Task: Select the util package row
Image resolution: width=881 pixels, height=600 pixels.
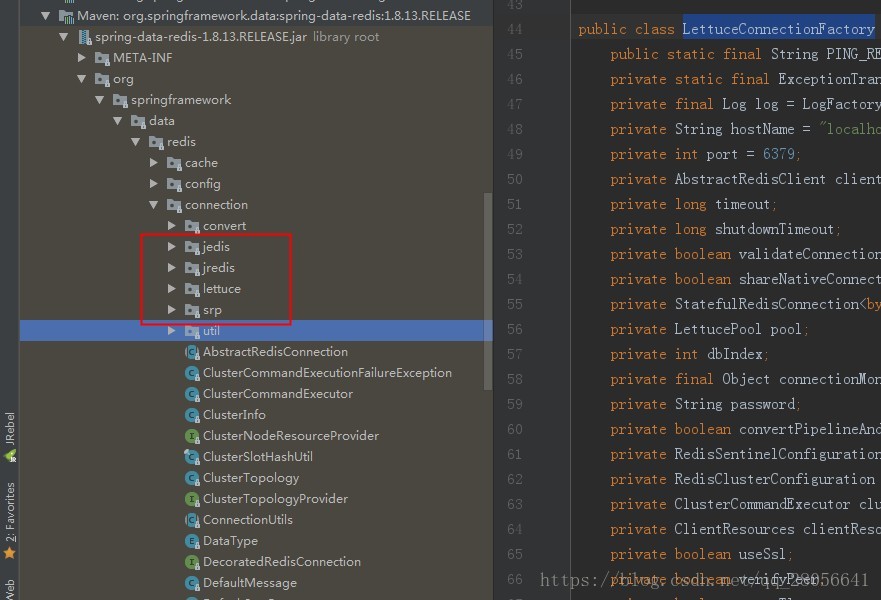Action: [x=256, y=330]
